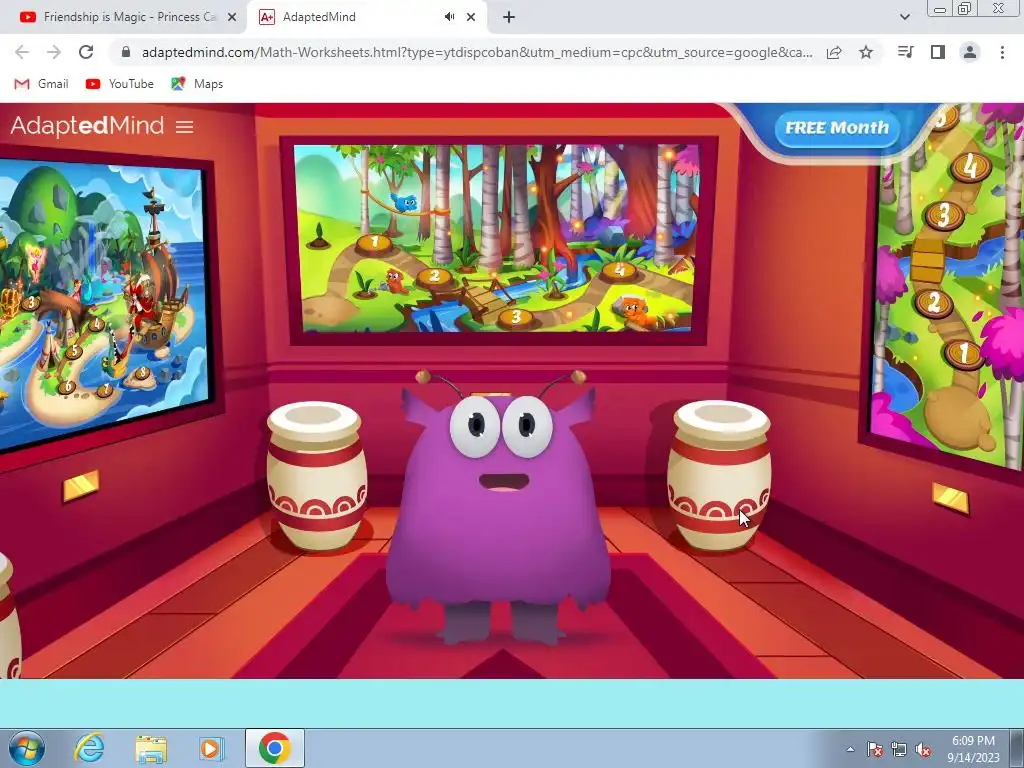
Task: Tap the right drum
Action: pyautogui.click(x=719, y=476)
